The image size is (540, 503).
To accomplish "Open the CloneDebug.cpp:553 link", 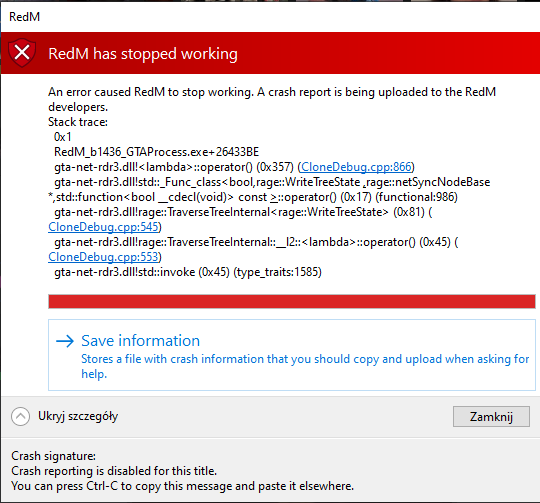I will 103,257.
